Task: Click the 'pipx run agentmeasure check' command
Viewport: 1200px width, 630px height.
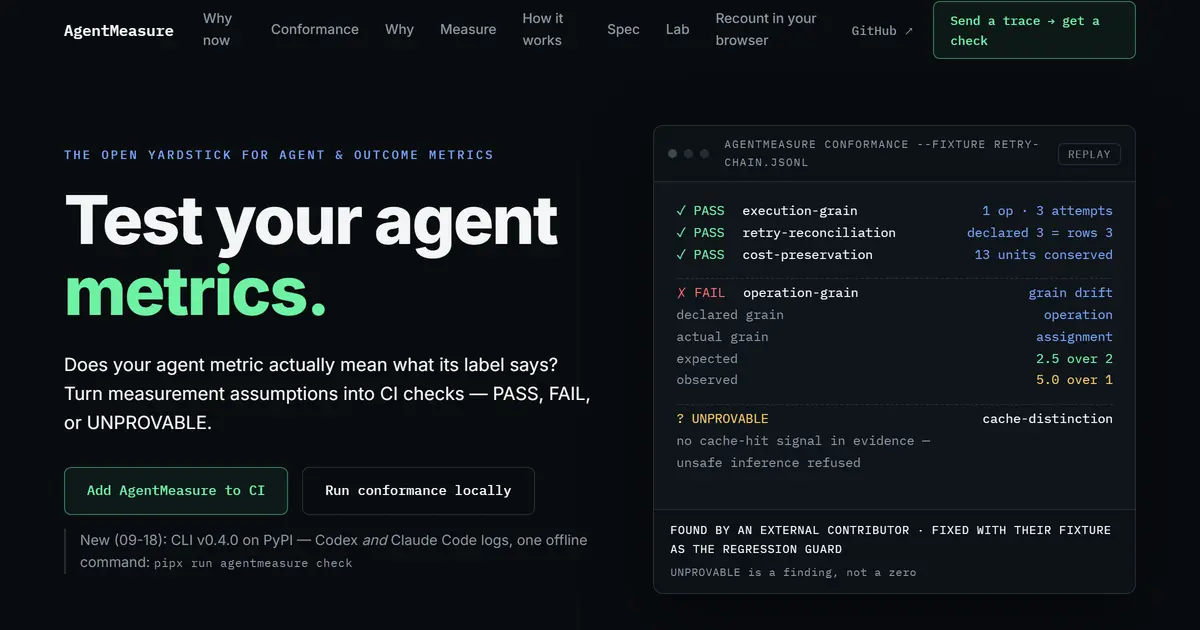Action: (x=253, y=563)
